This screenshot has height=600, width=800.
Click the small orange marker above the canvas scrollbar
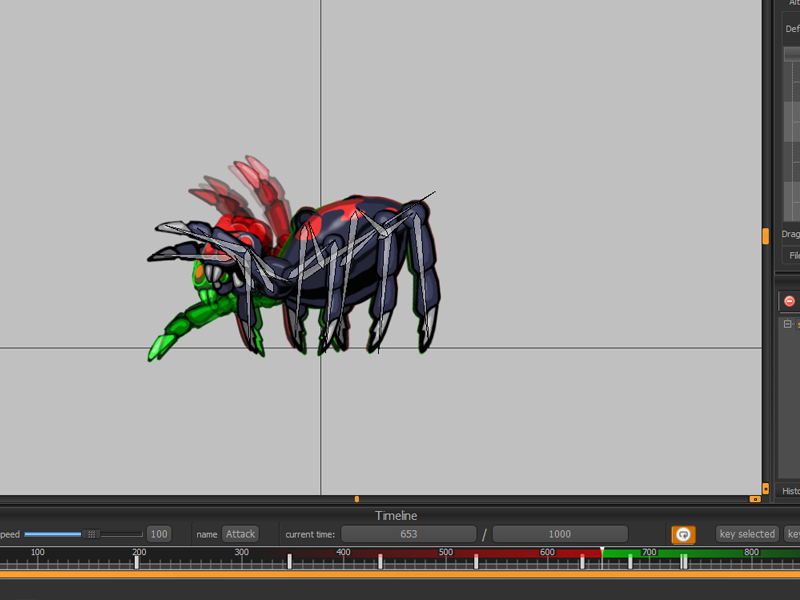point(357,497)
